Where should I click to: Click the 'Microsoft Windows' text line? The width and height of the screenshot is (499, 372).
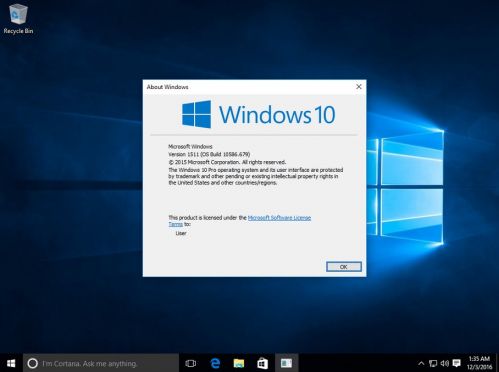(190, 147)
